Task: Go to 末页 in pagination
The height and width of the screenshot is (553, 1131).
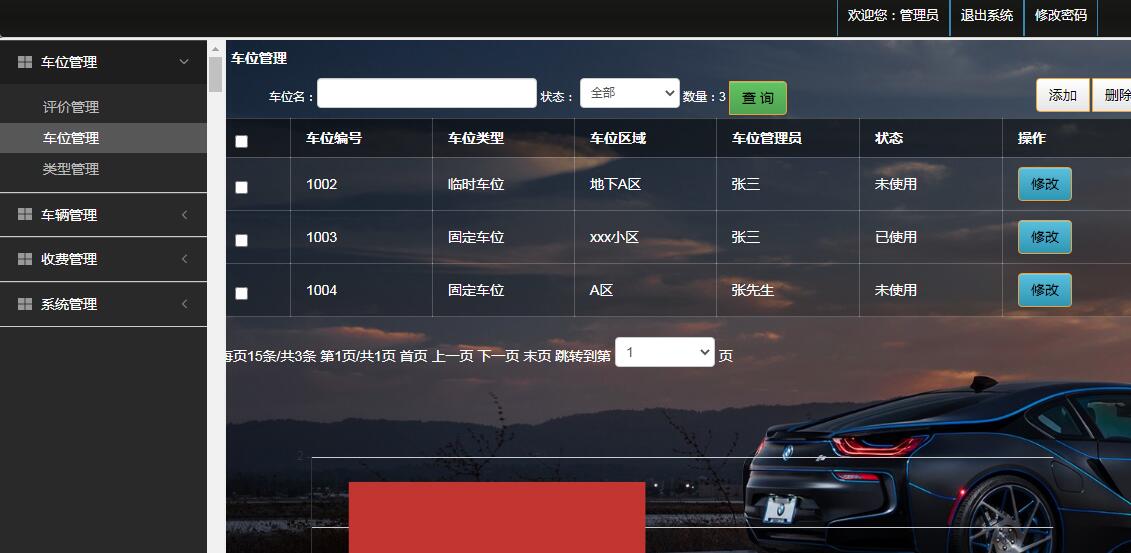Action: pyautogui.click(x=537, y=356)
